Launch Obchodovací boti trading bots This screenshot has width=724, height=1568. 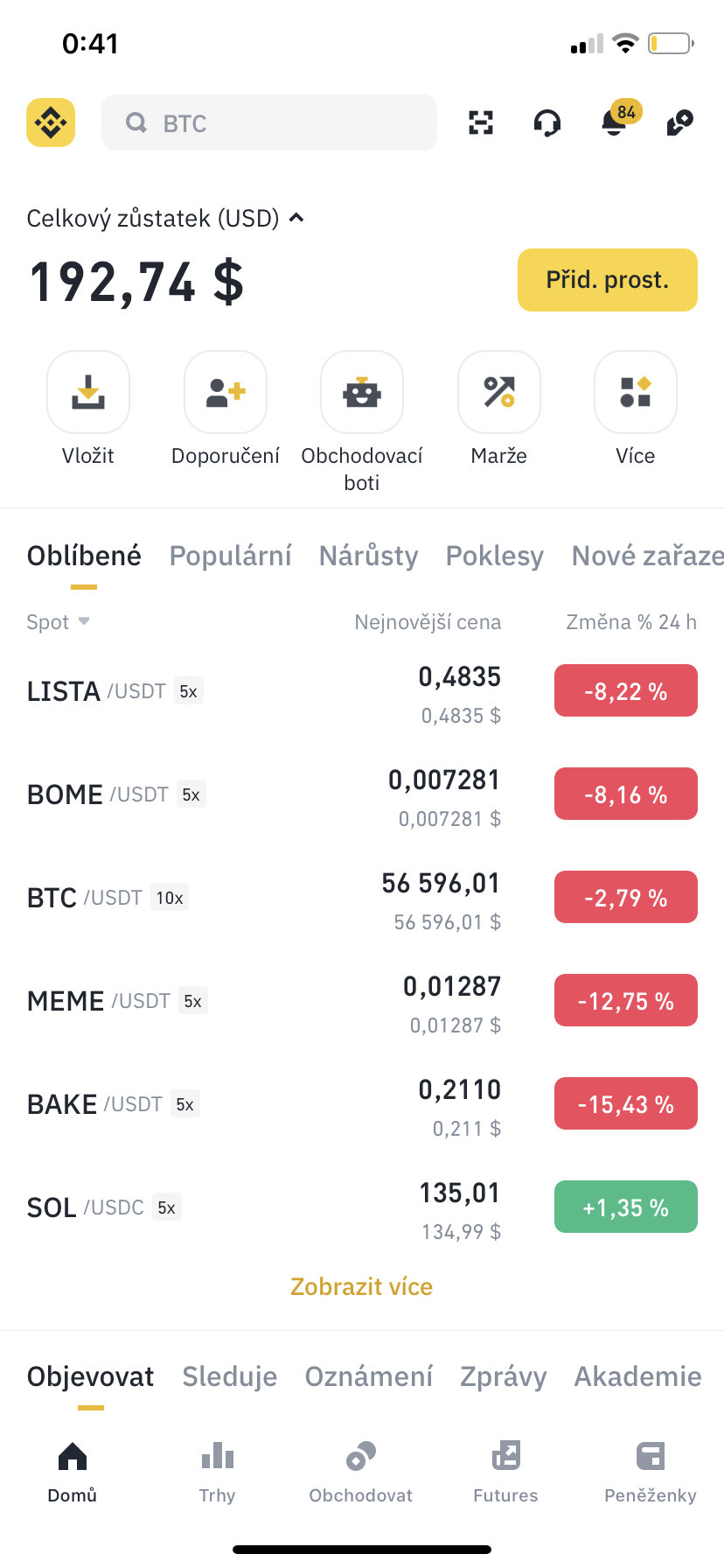pyautogui.click(x=362, y=393)
